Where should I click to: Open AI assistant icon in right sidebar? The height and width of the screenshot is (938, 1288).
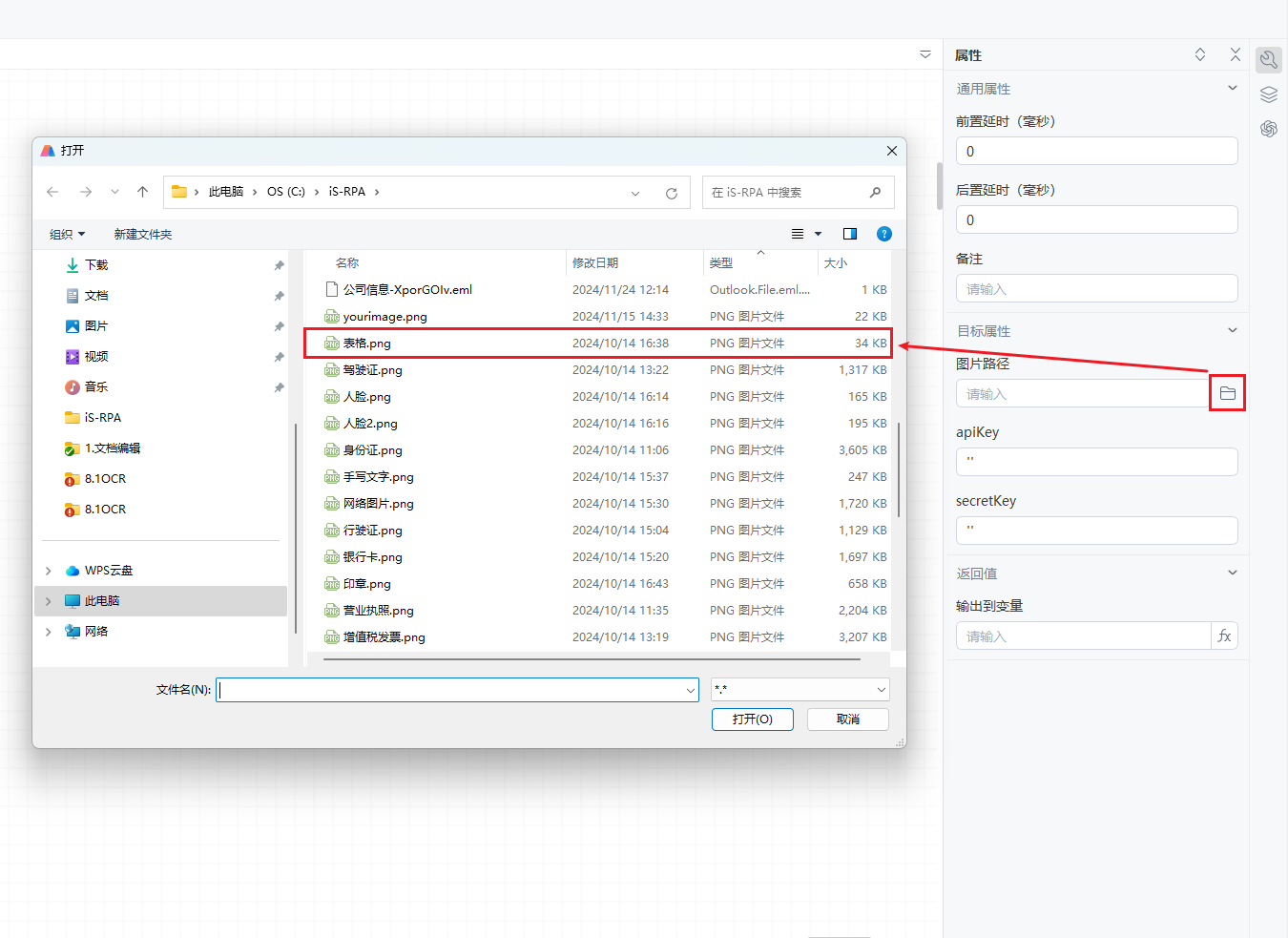point(1269,129)
